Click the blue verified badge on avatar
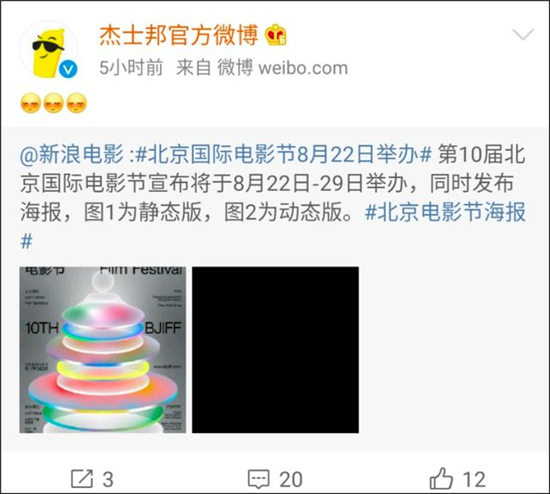The width and height of the screenshot is (550, 494). tap(68, 69)
